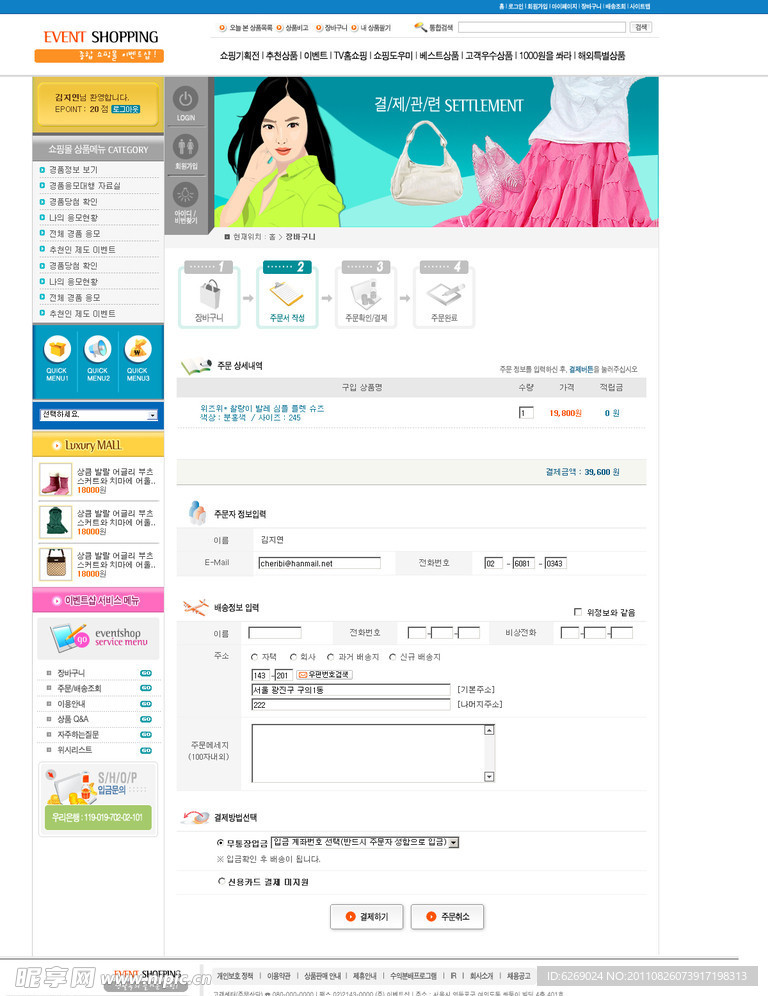Click the eventshop service menu go icon
This screenshot has width=768, height=996.
[81, 640]
